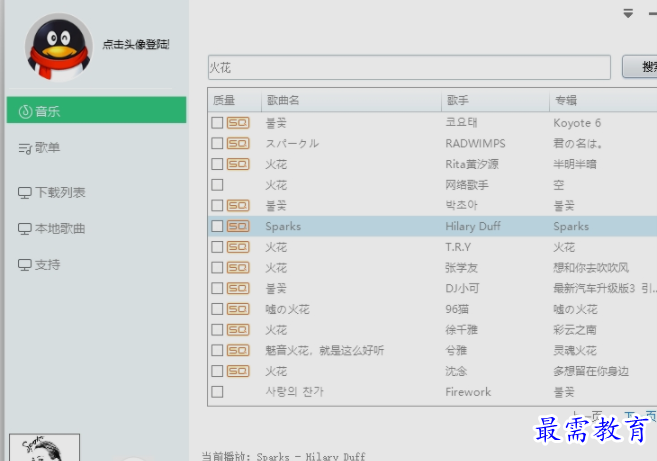Image resolution: width=657 pixels, height=461 pixels.
Task: Tick the checkbox for 徐千雅 火花
Action: pos(217,330)
